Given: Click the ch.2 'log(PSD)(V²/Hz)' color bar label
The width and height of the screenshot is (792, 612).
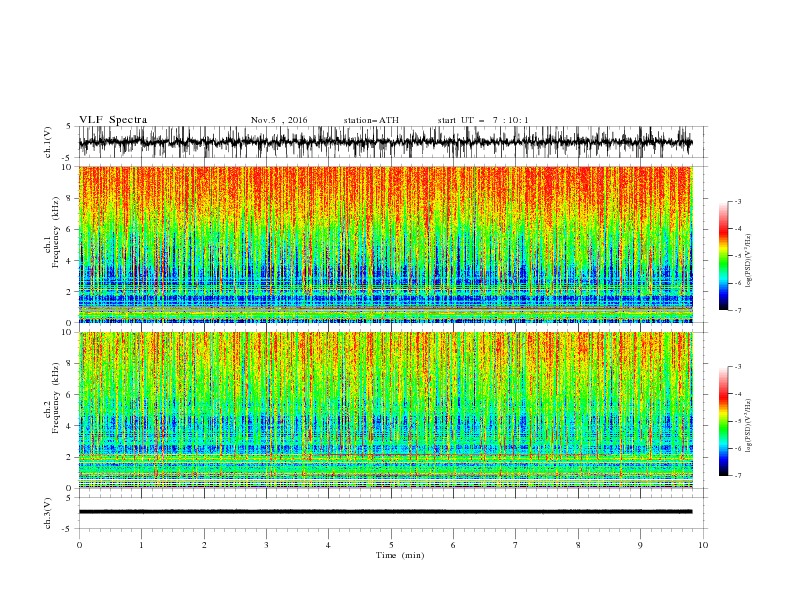Looking at the screenshot, I should coord(749,426).
